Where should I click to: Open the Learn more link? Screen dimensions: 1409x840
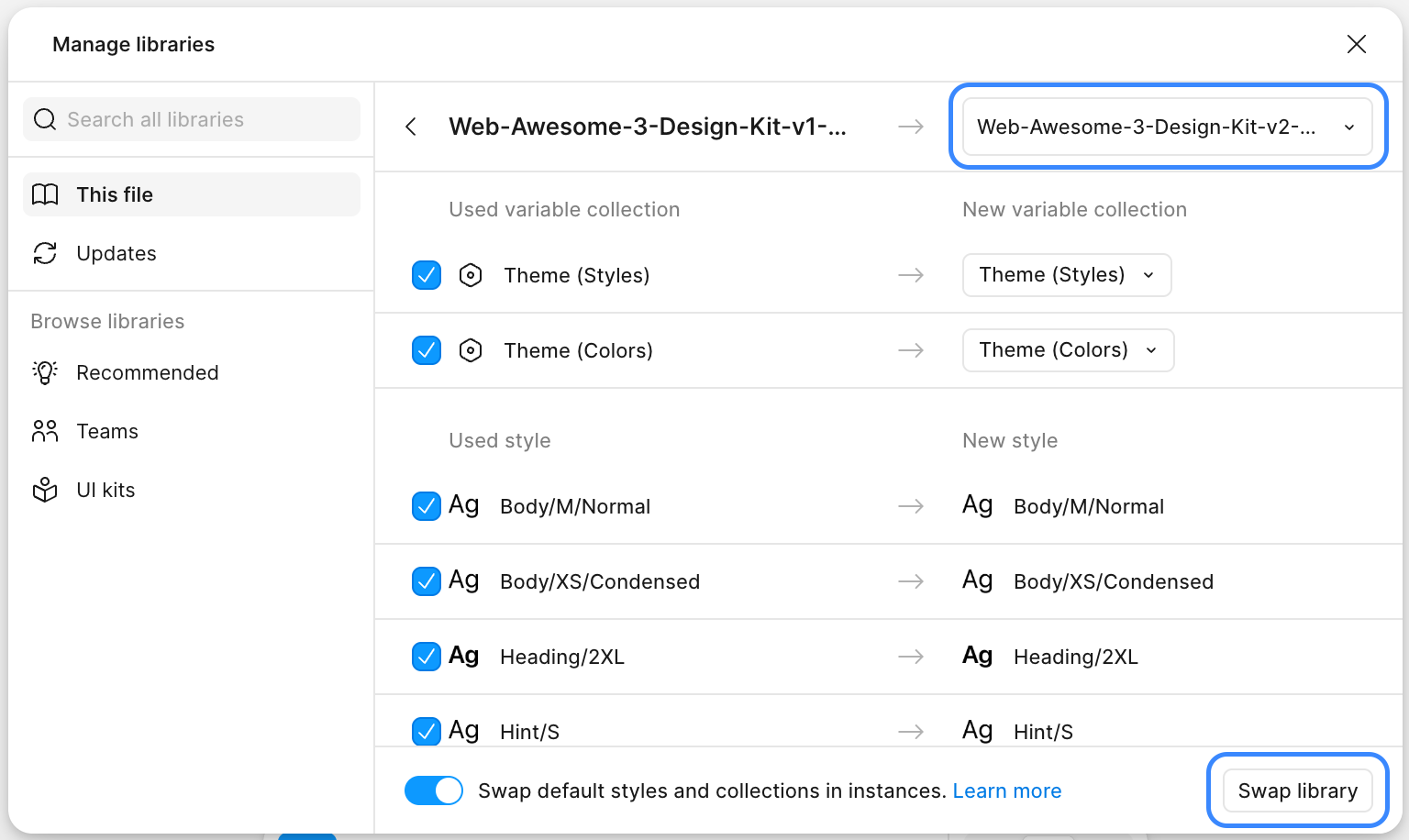(x=1006, y=790)
